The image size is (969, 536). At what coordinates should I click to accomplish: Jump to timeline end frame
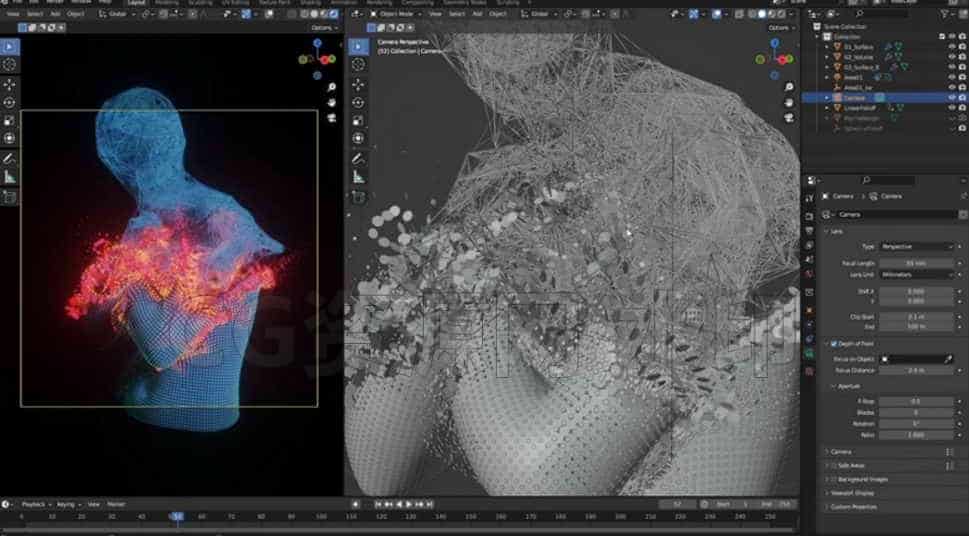coord(429,504)
